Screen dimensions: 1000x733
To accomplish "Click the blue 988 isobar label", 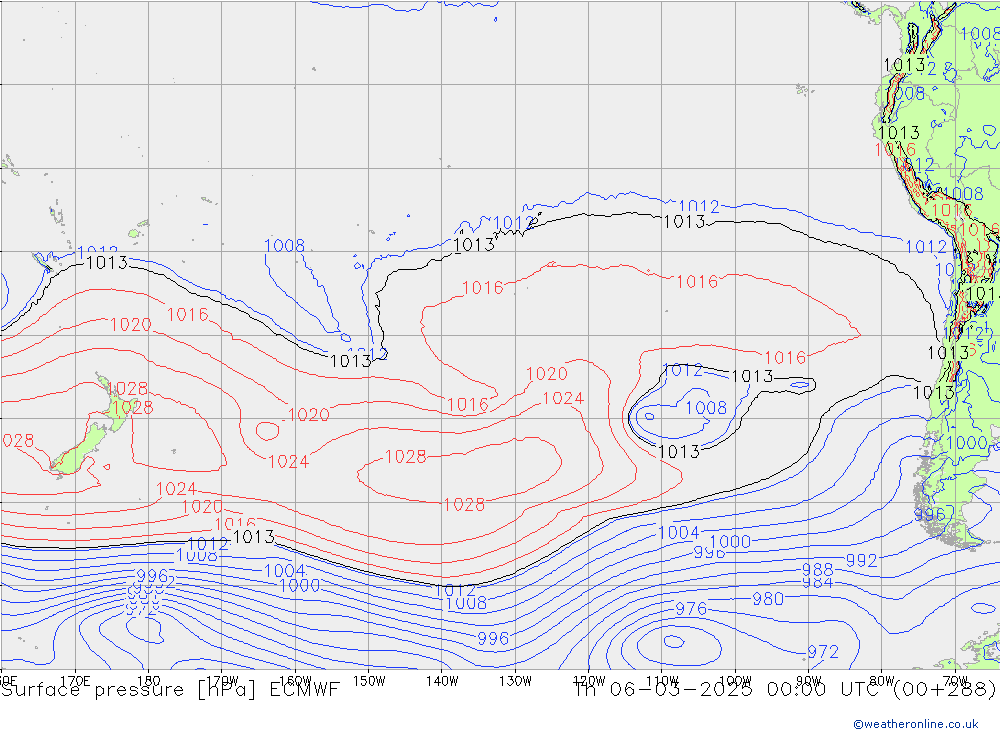I will point(818,569).
